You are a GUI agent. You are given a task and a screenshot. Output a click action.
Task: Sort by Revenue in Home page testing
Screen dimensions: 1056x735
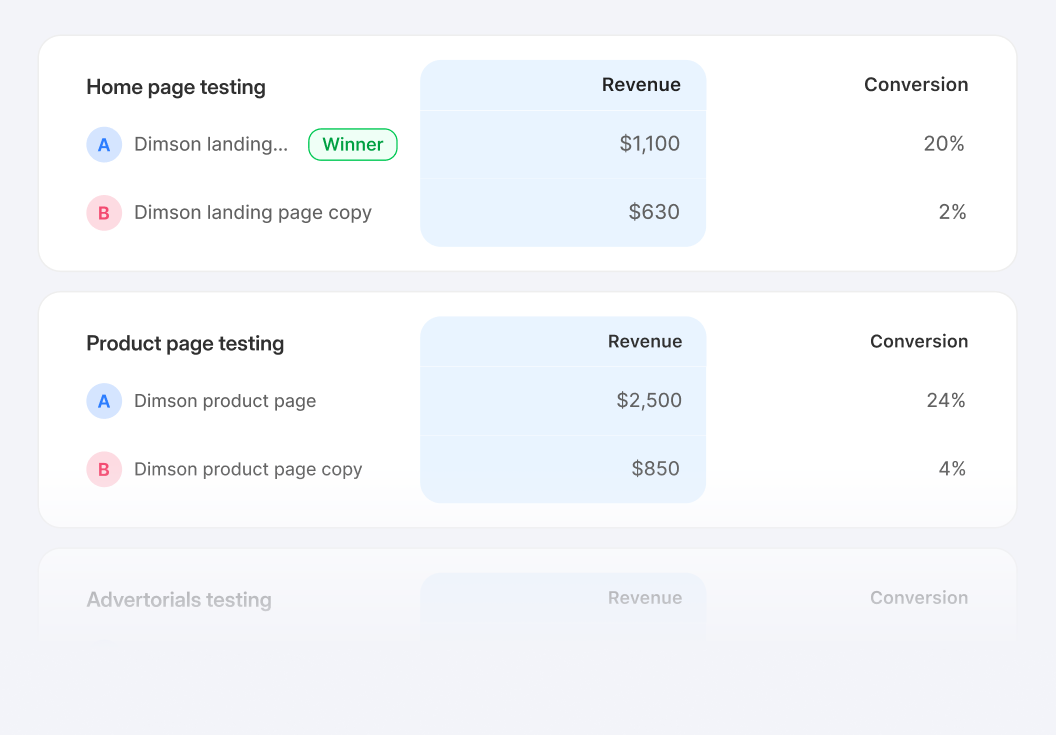point(641,85)
